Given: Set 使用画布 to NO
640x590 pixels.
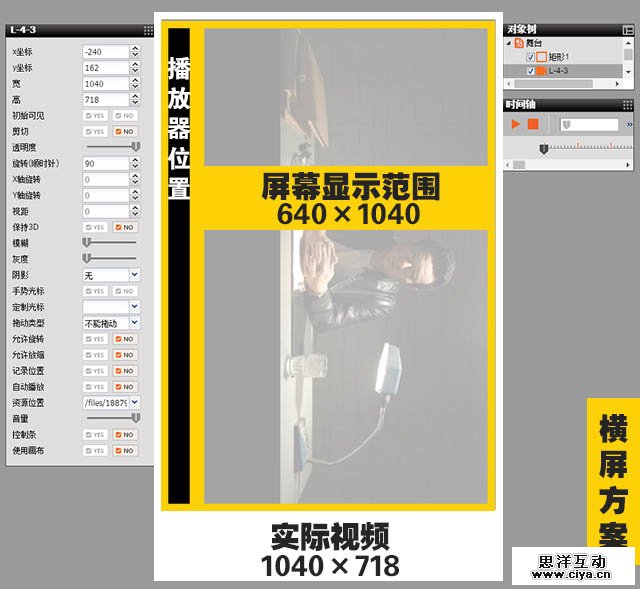Looking at the screenshot, I should [x=125, y=451].
